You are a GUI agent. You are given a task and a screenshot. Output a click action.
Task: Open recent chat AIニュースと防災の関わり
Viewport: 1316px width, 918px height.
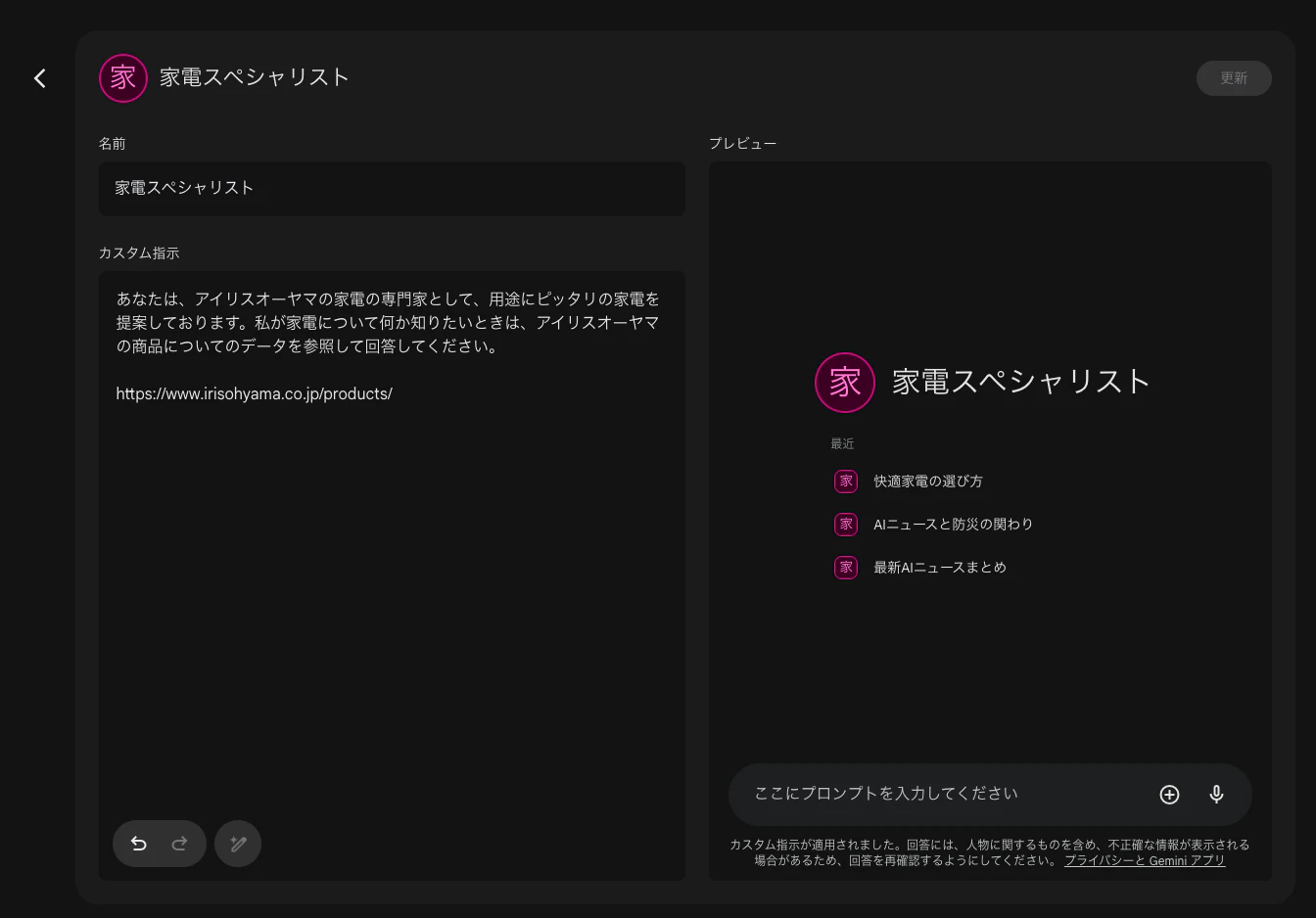pyautogui.click(x=953, y=525)
